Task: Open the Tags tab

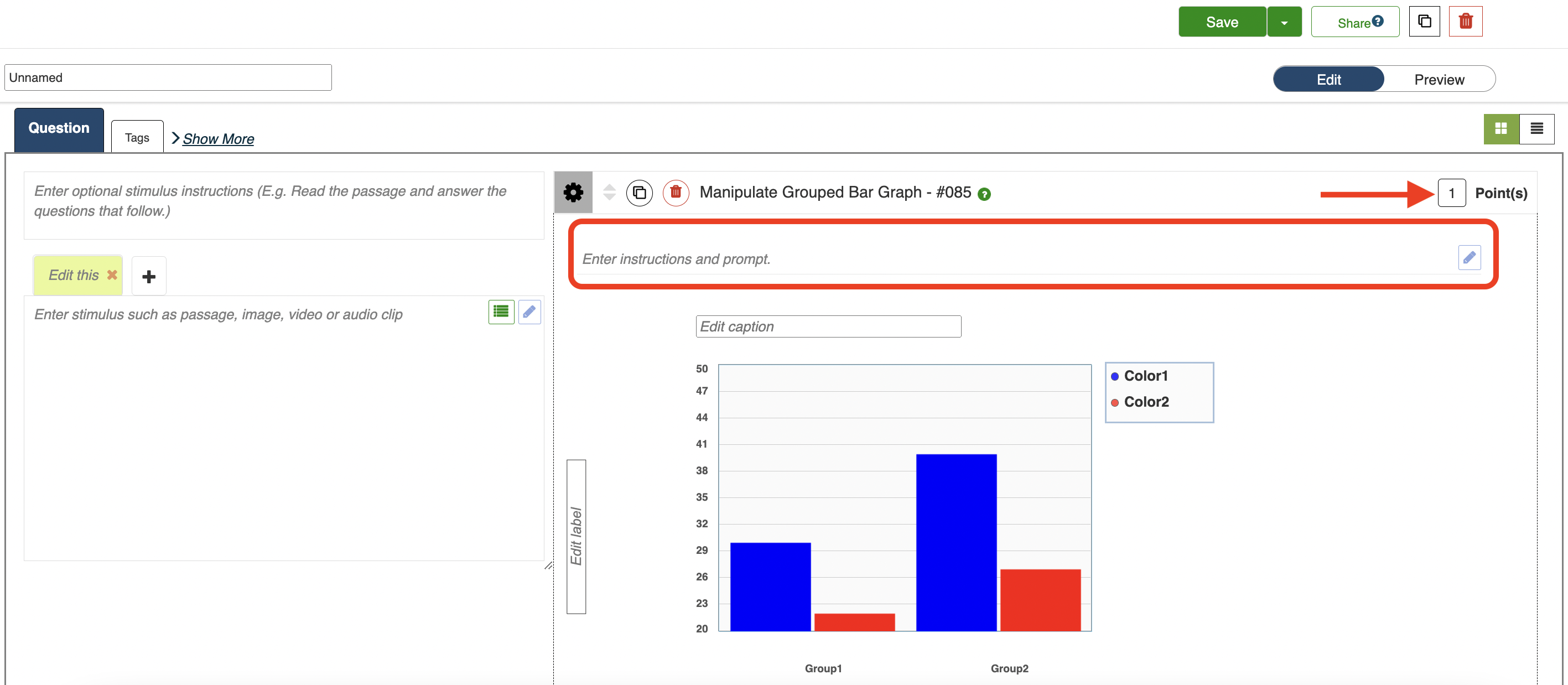Action: point(137,138)
